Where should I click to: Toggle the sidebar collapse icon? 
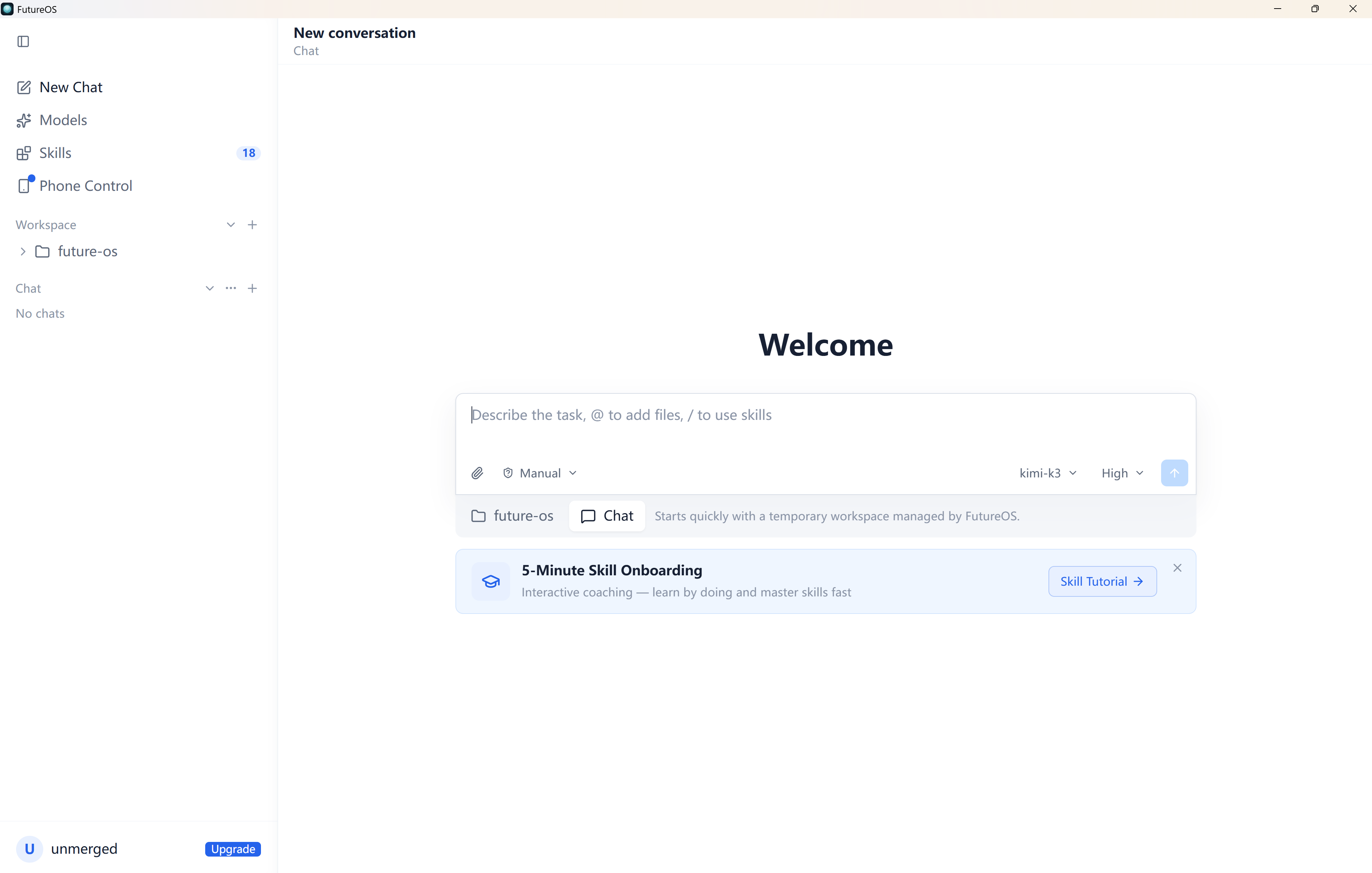tap(23, 41)
